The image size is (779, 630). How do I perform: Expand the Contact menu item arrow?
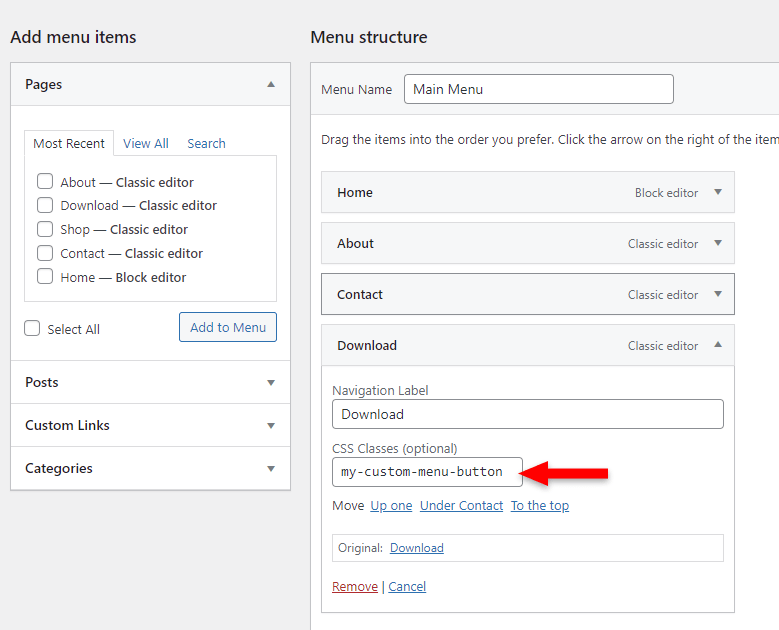click(x=718, y=294)
